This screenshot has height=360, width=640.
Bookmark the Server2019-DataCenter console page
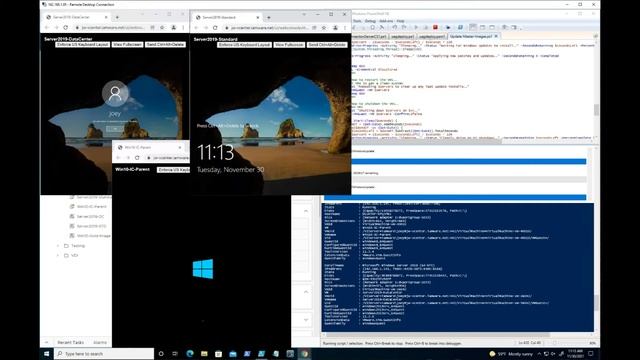[162, 27]
